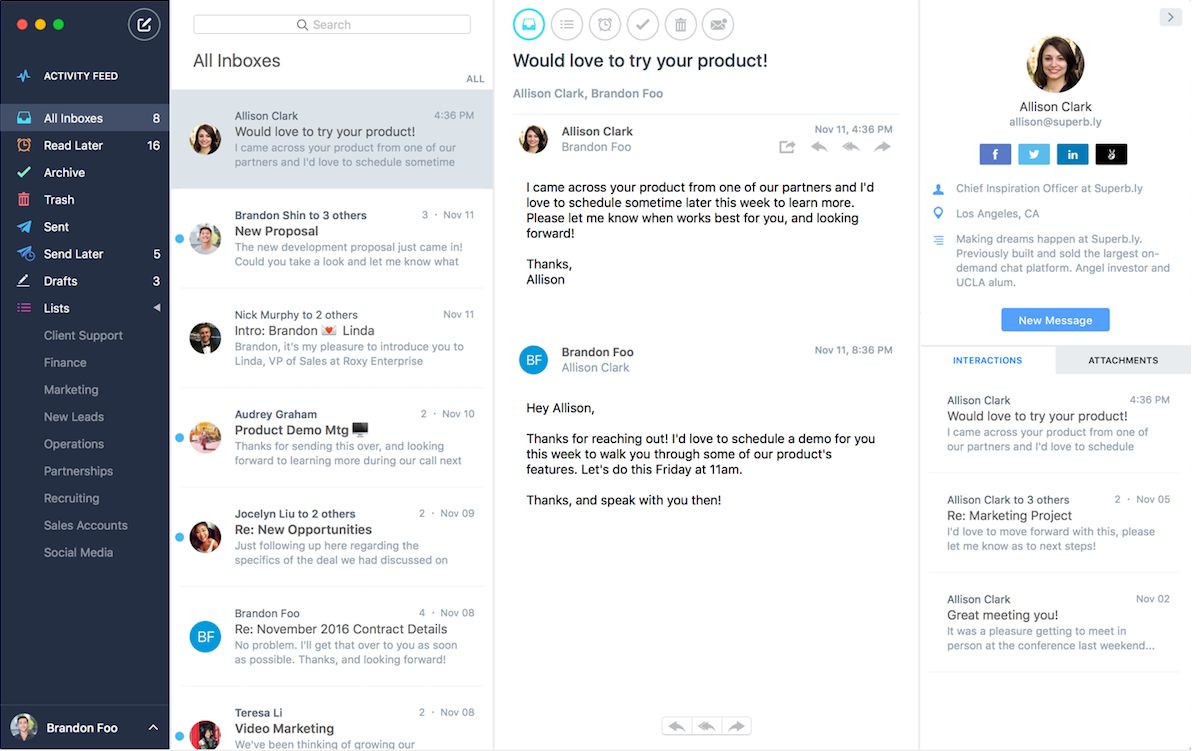Collapse the Lists section in the sidebar
The height and width of the screenshot is (751, 1192).
156,308
